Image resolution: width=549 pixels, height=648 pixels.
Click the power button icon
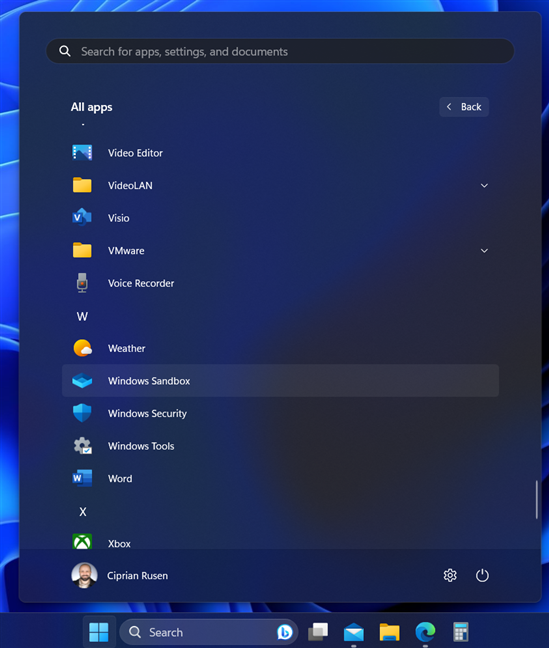[482, 575]
